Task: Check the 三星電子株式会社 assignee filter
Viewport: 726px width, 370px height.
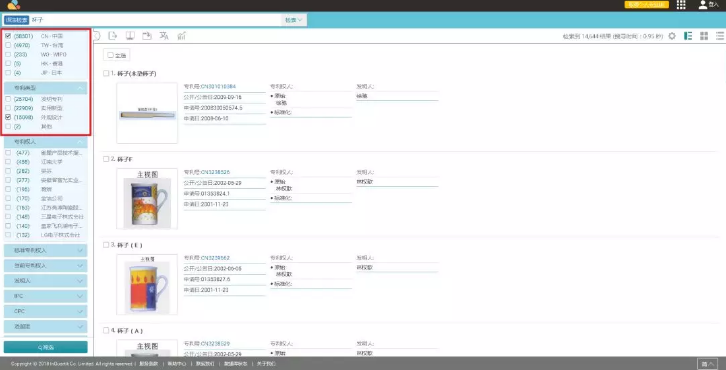Action: tap(8, 217)
